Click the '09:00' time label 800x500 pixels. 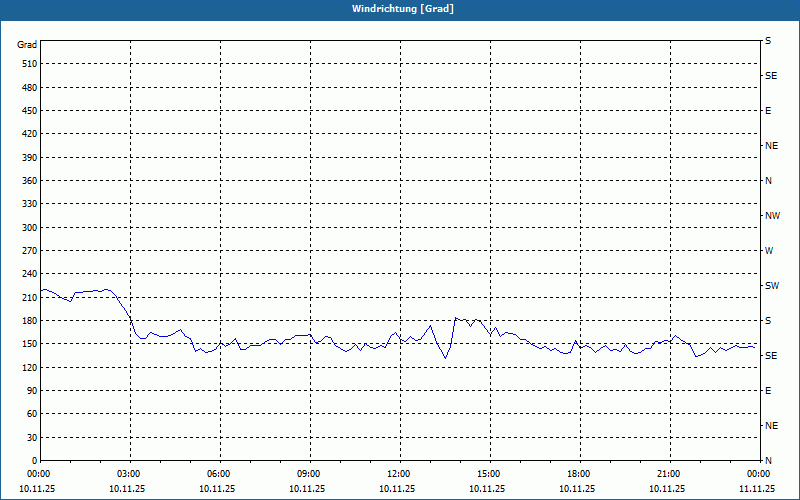(310, 474)
